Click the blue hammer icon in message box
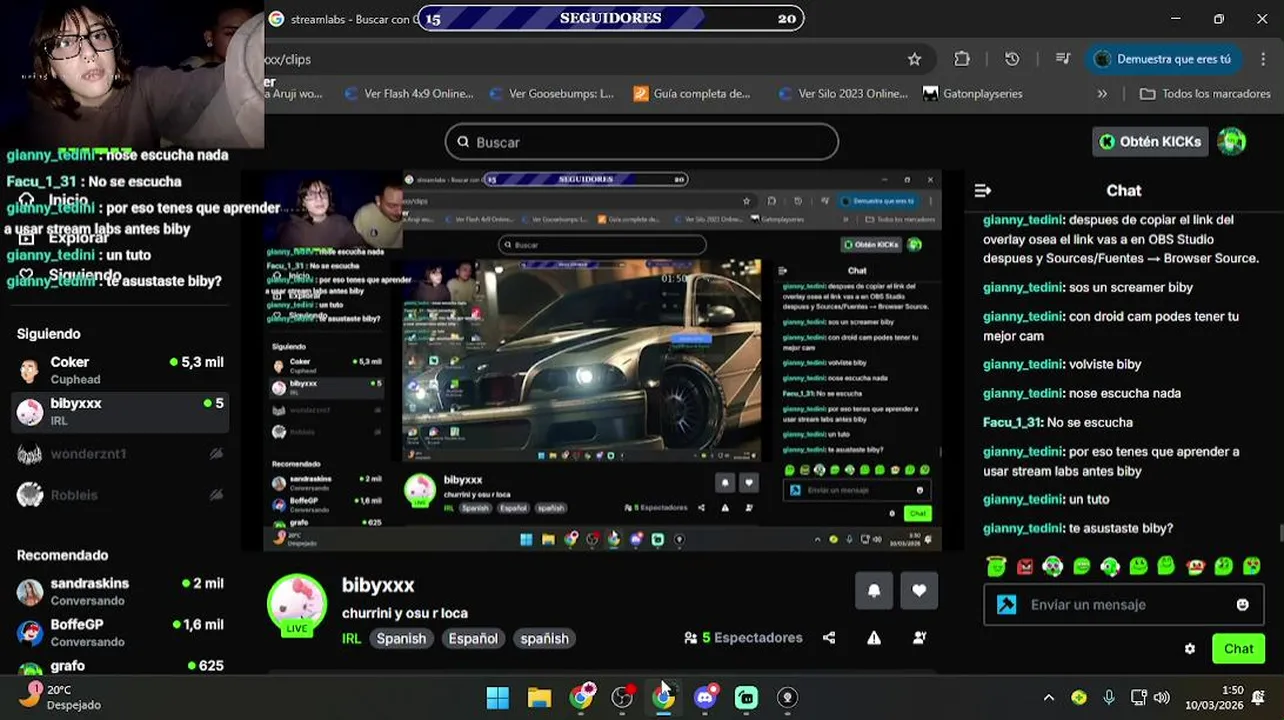This screenshot has width=1284, height=720. coord(1006,605)
